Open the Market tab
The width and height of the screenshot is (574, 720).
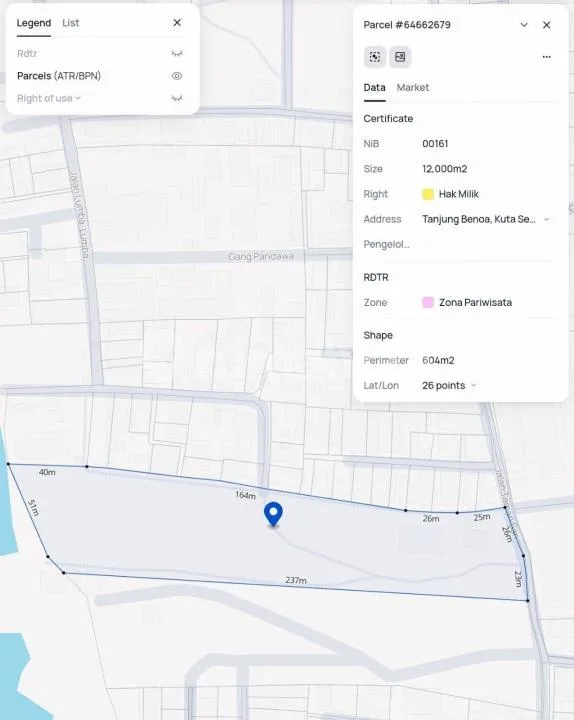click(412, 87)
